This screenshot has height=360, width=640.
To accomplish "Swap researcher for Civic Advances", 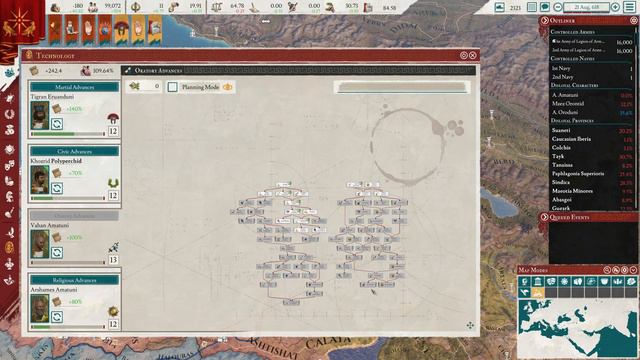I will (x=57, y=188).
